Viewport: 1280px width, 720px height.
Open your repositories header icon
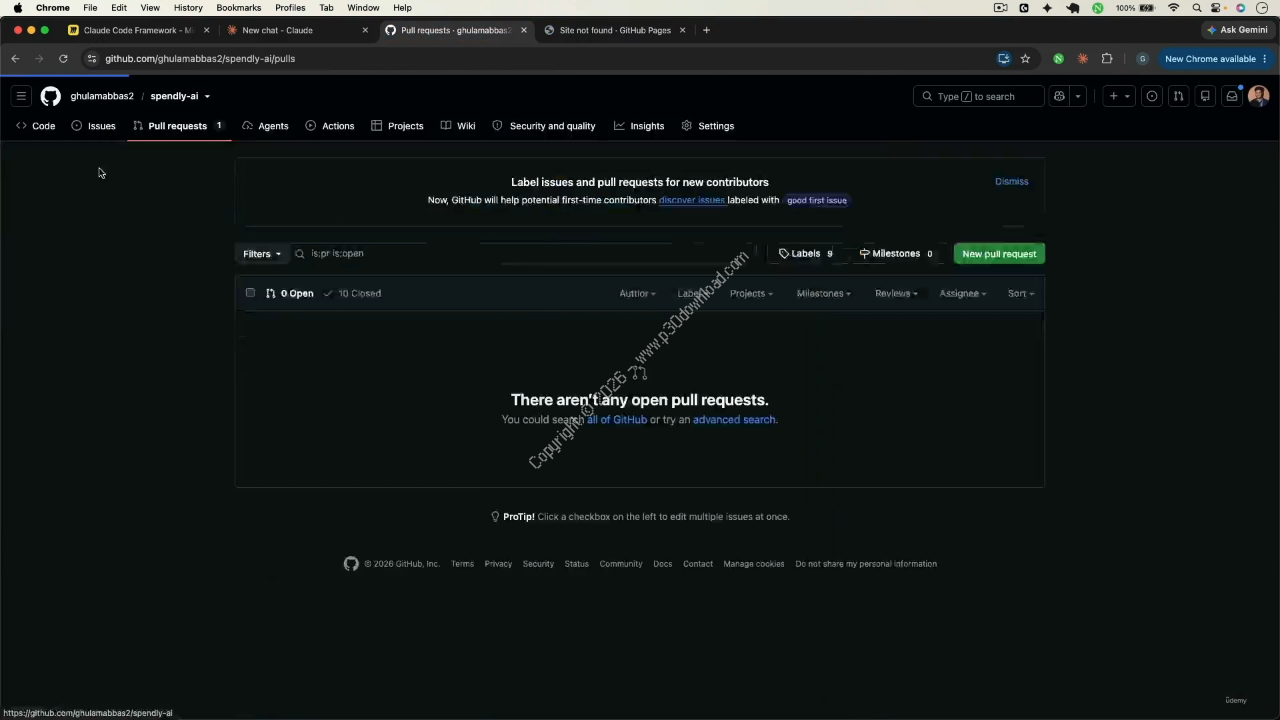pos(1205,96)
